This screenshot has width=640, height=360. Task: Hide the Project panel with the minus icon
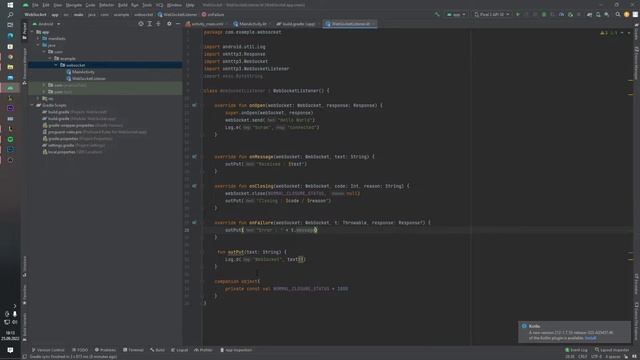point(178,24)
